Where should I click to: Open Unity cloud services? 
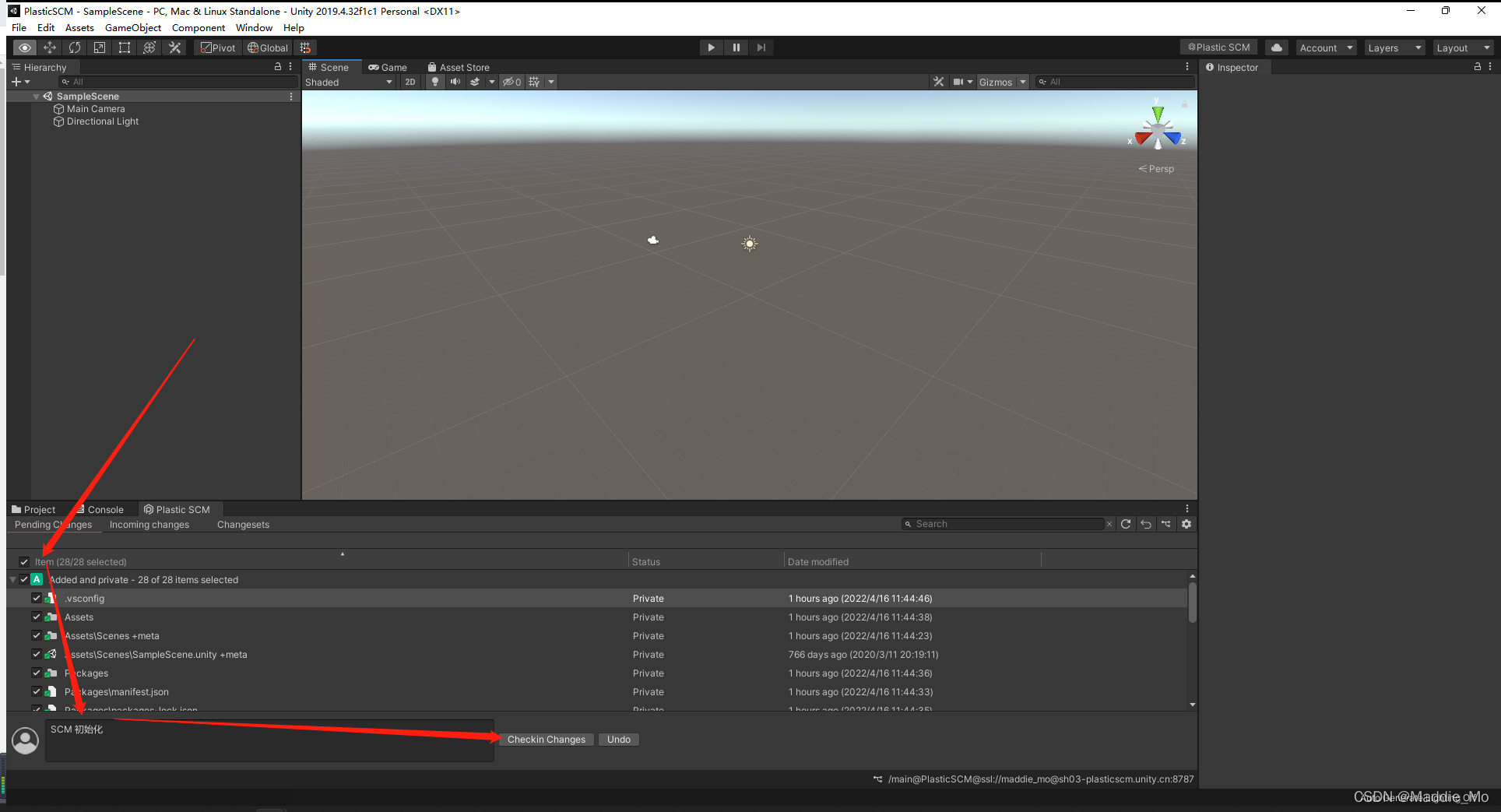[1277, 47]
